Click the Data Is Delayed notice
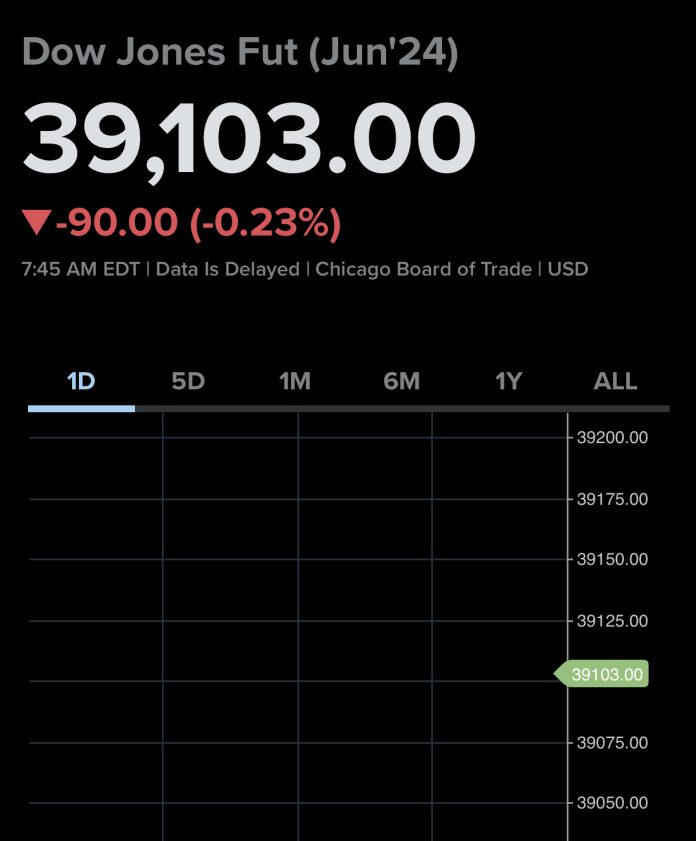696x841 pixels. coord(228,269)
